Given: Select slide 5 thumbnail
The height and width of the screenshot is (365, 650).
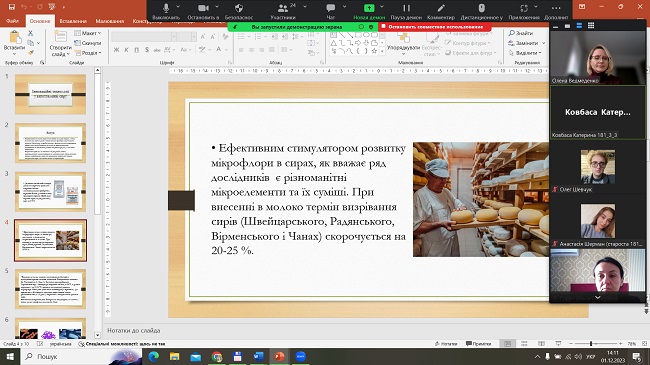Looking at the screenshot, I should (x=51, y=289).
